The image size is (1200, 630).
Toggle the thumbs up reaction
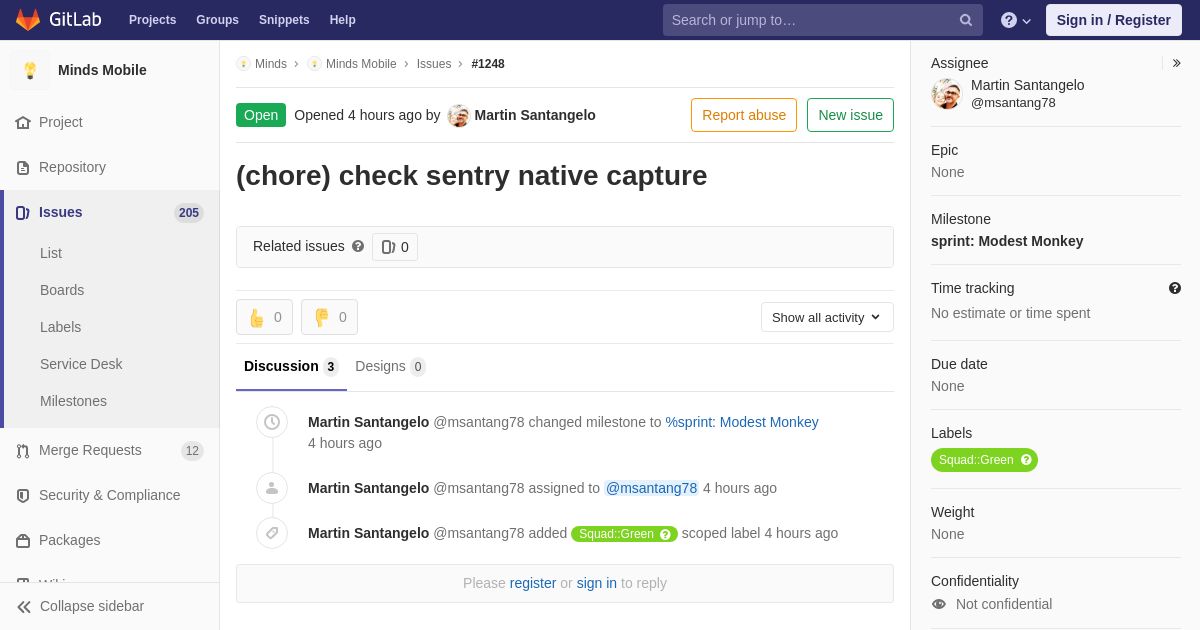tap(264, 317)
